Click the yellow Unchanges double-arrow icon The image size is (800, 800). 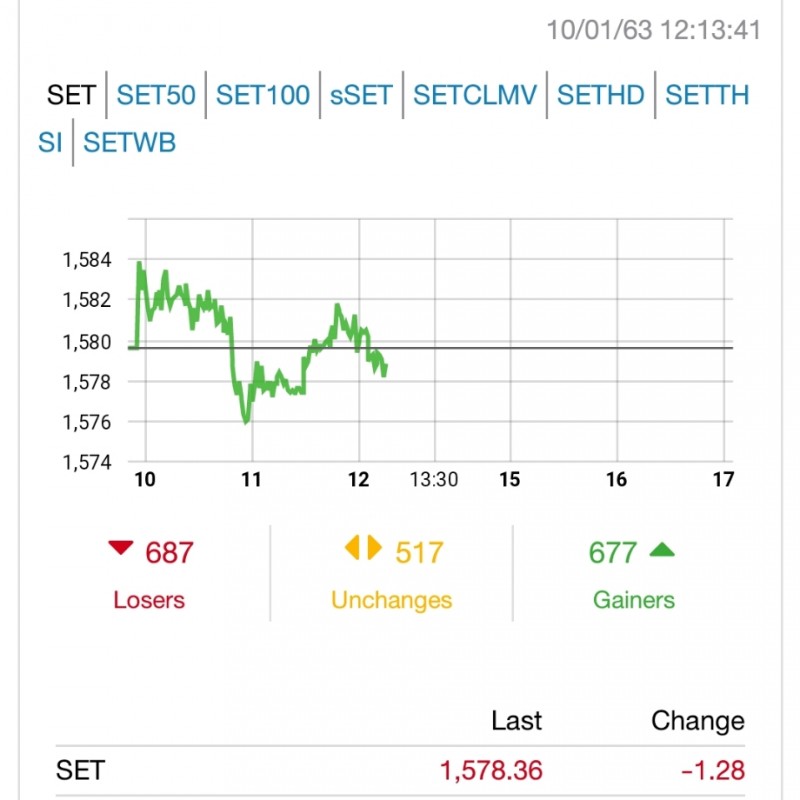(363, 548)
